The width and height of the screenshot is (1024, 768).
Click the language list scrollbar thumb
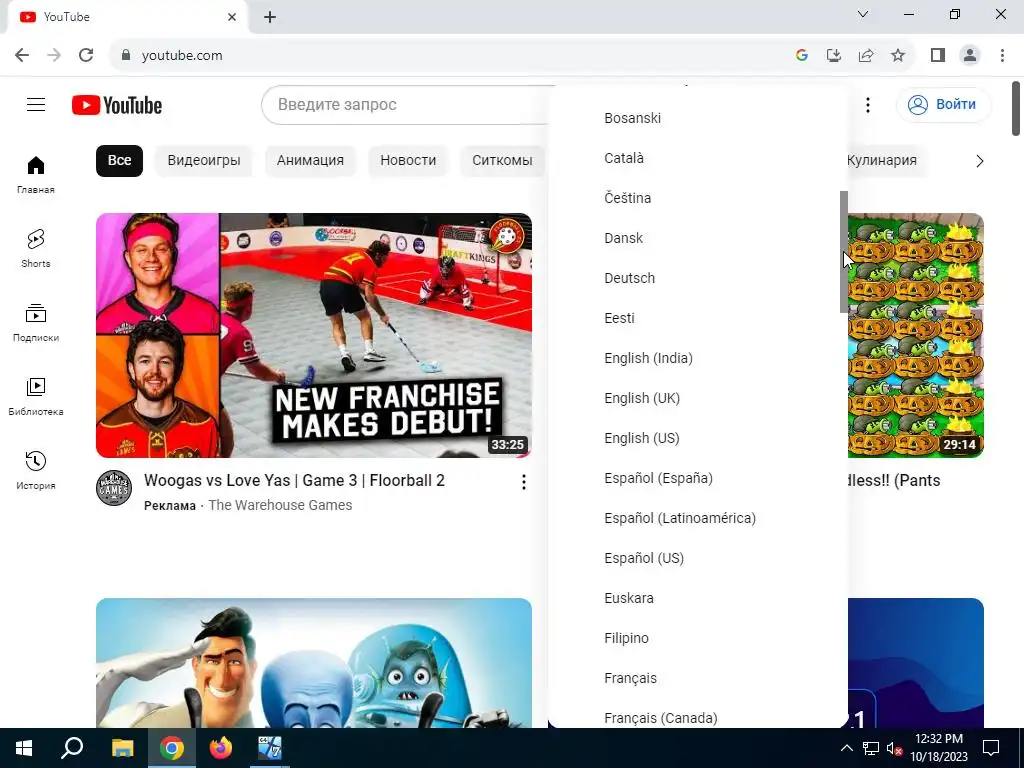click(844, 251)
